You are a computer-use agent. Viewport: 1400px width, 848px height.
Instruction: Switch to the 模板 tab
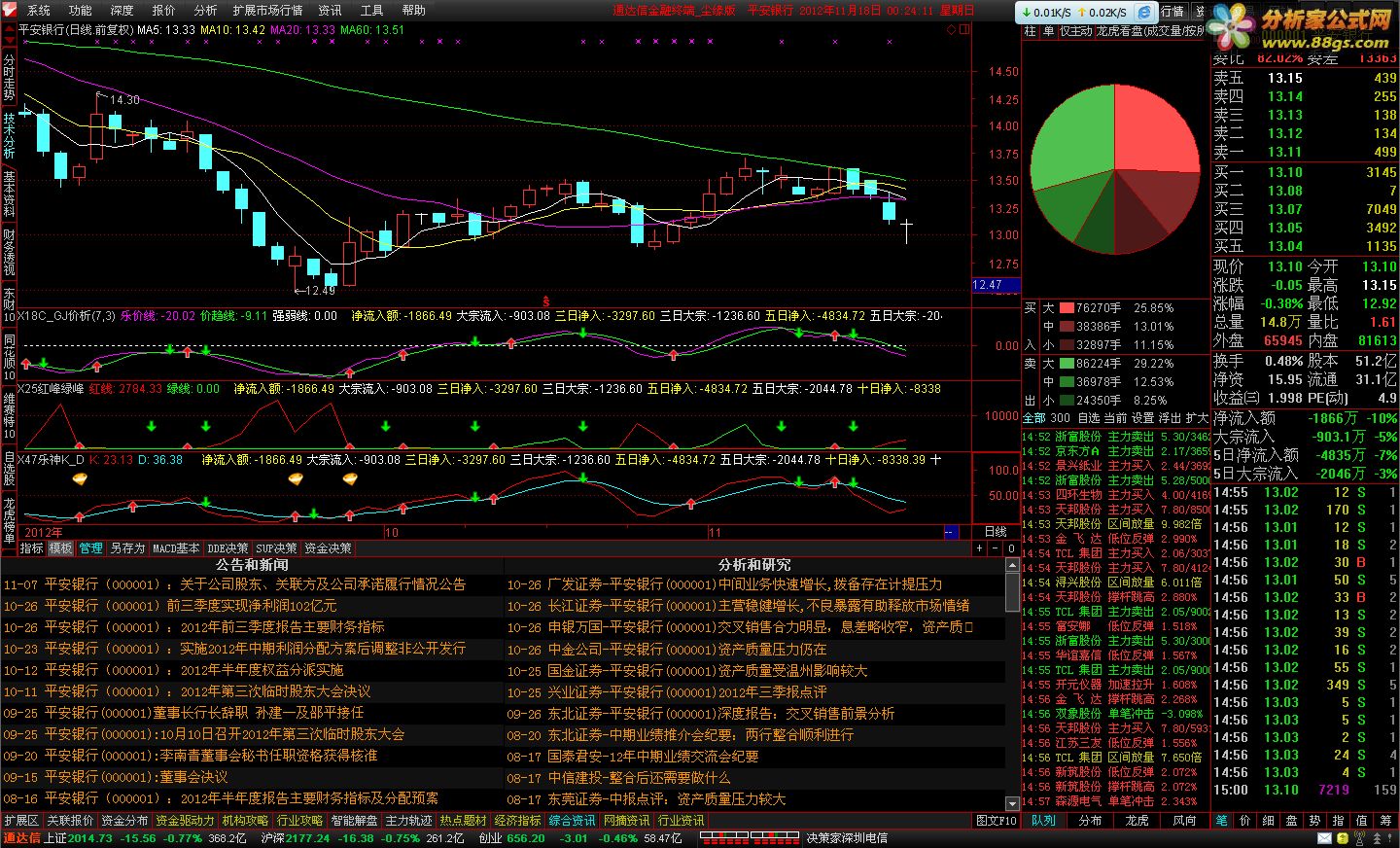tap(60, 548)
